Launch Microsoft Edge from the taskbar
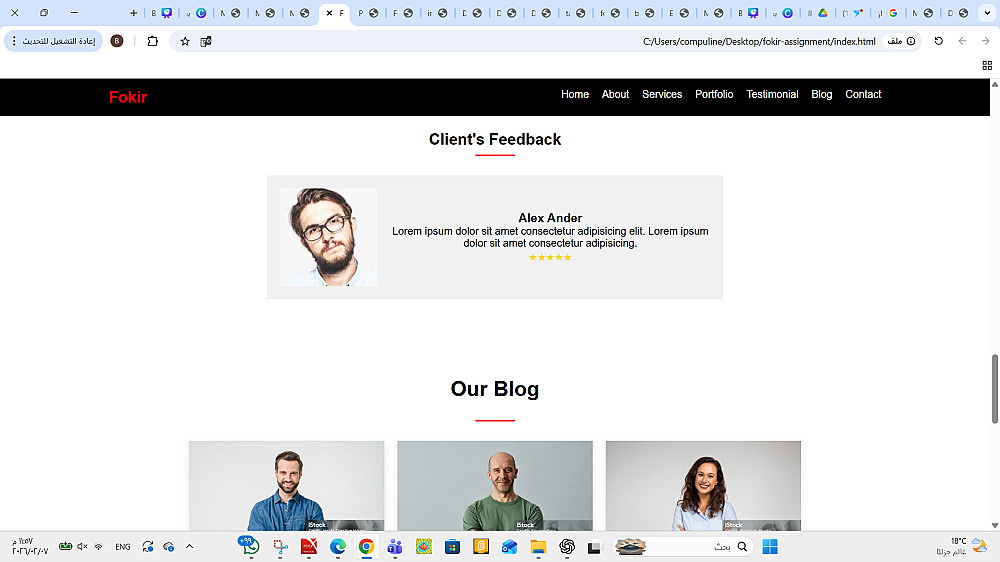This screenshot has height=562, width=1000. click(337, 547)
